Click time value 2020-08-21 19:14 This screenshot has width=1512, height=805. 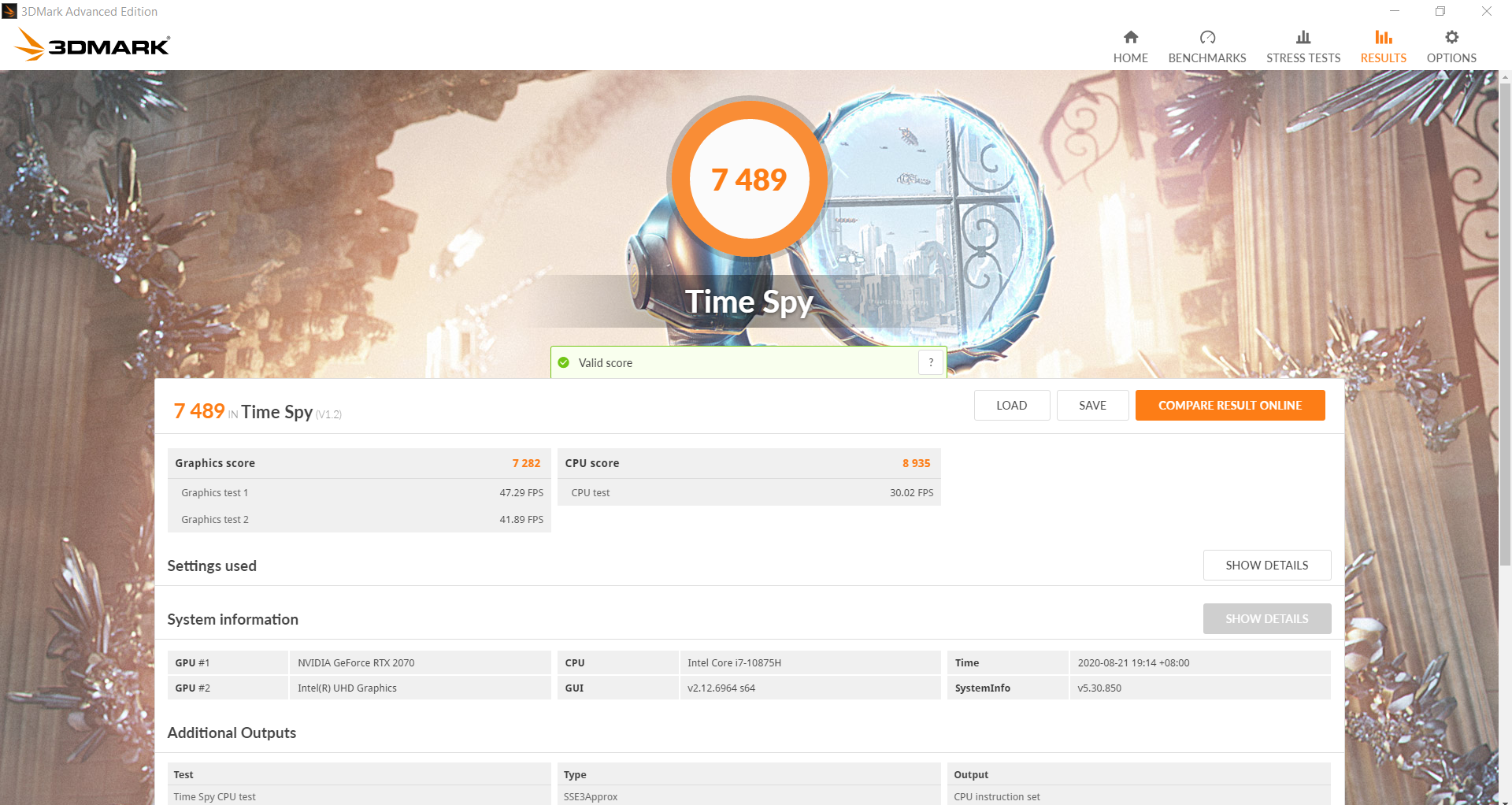click(1200, 662)
